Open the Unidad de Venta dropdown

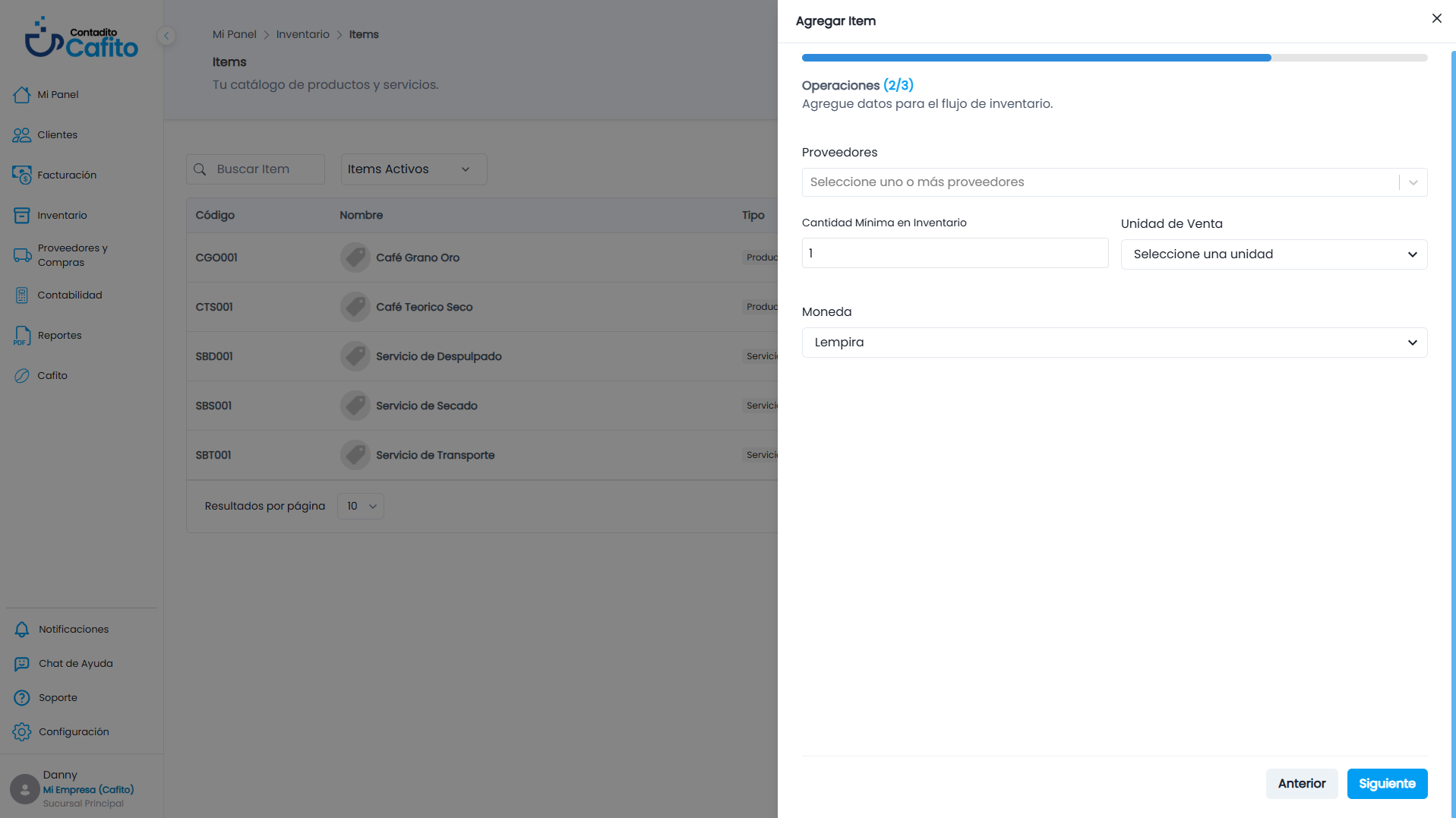pyautogui.click(x=1274, y=254)
